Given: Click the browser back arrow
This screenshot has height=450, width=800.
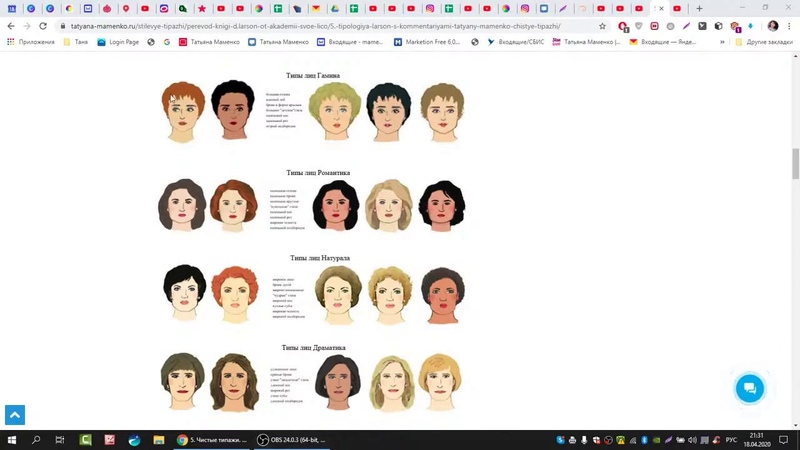Looking at the screenshot, I should [x=11, y=26].
